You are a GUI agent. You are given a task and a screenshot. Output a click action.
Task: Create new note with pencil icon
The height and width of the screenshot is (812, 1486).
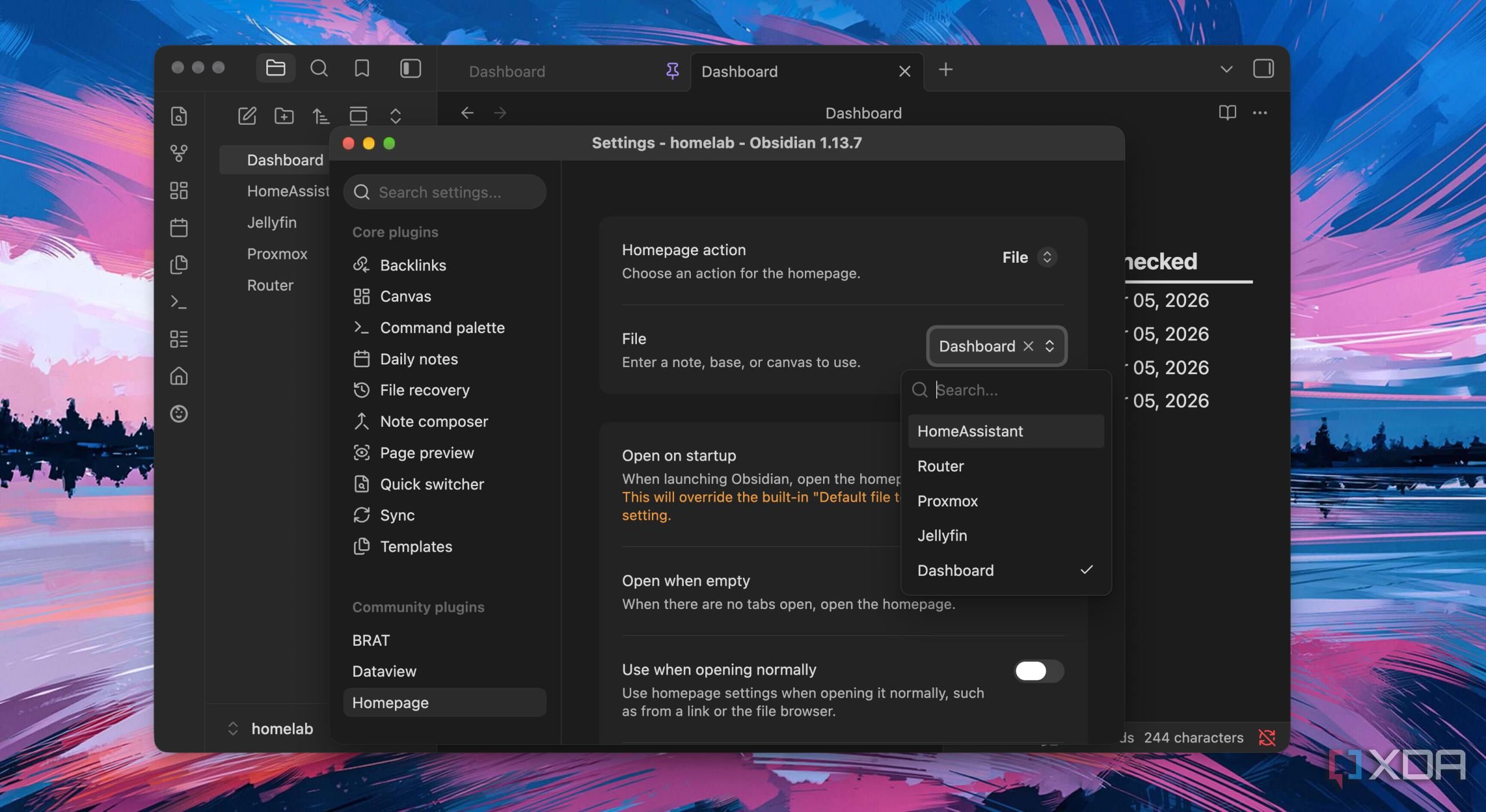pyautogui.click(x=247, y=115)
